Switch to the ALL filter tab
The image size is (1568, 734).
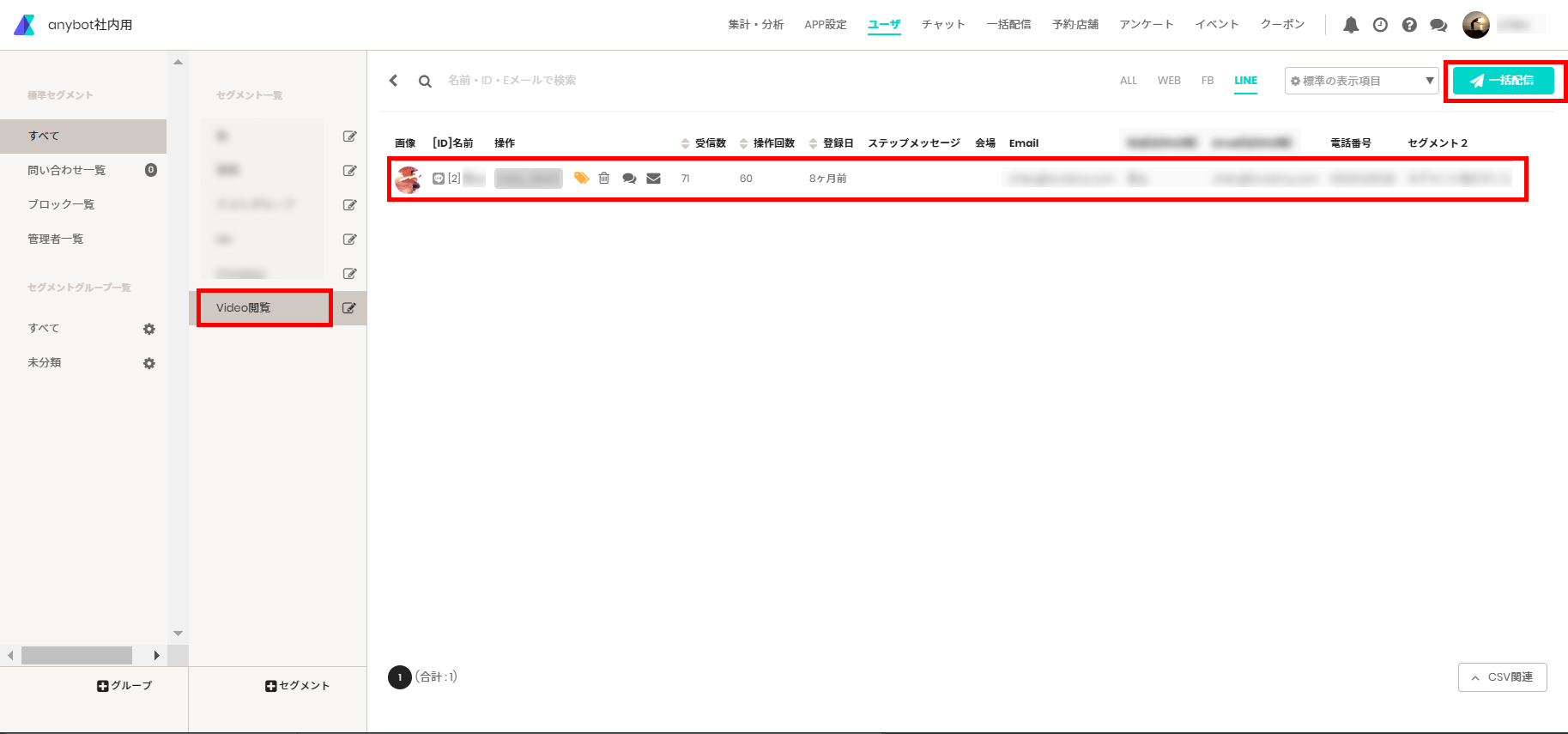point(1129,81)
